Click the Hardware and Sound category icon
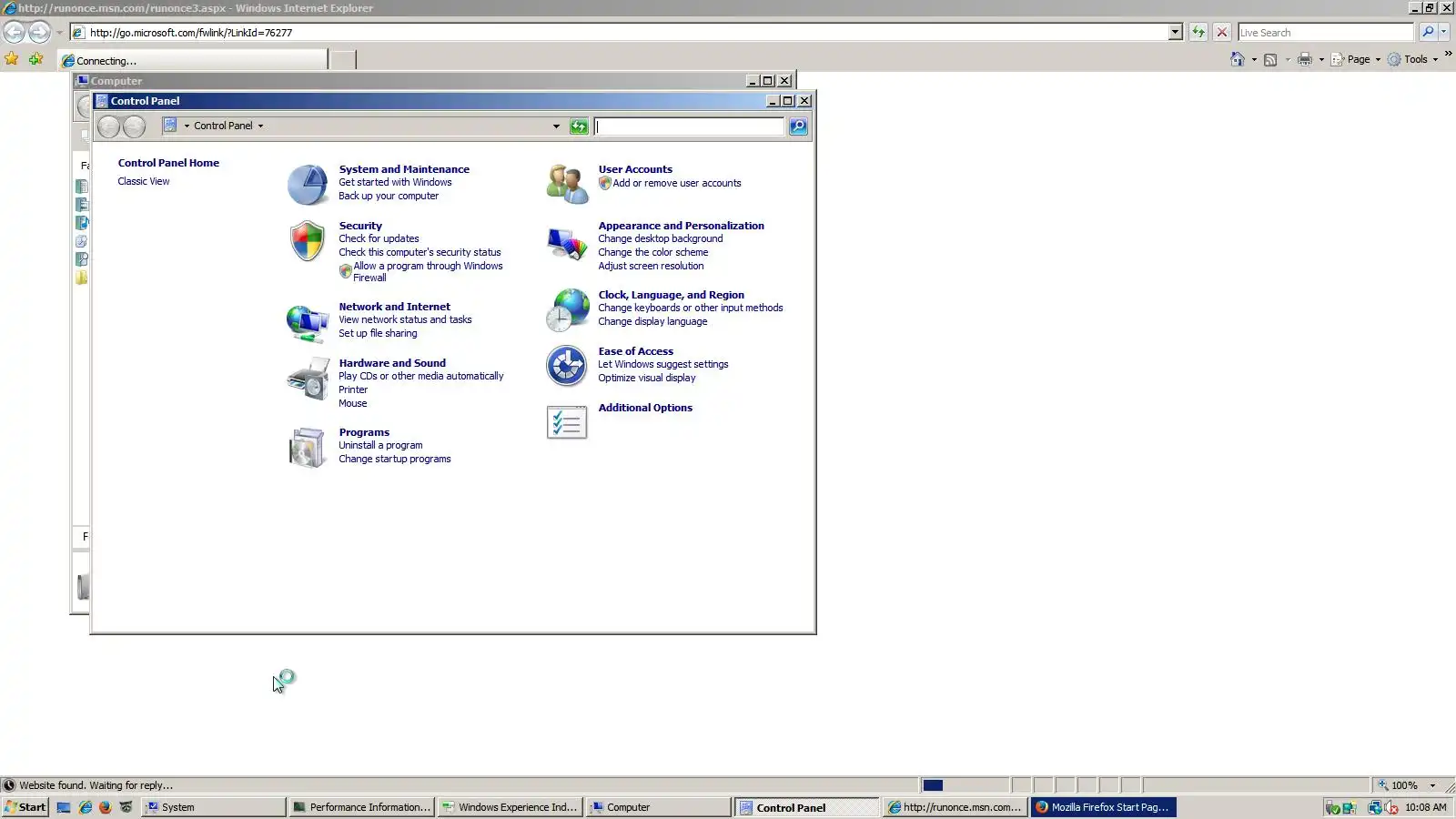 pos(308,379)
